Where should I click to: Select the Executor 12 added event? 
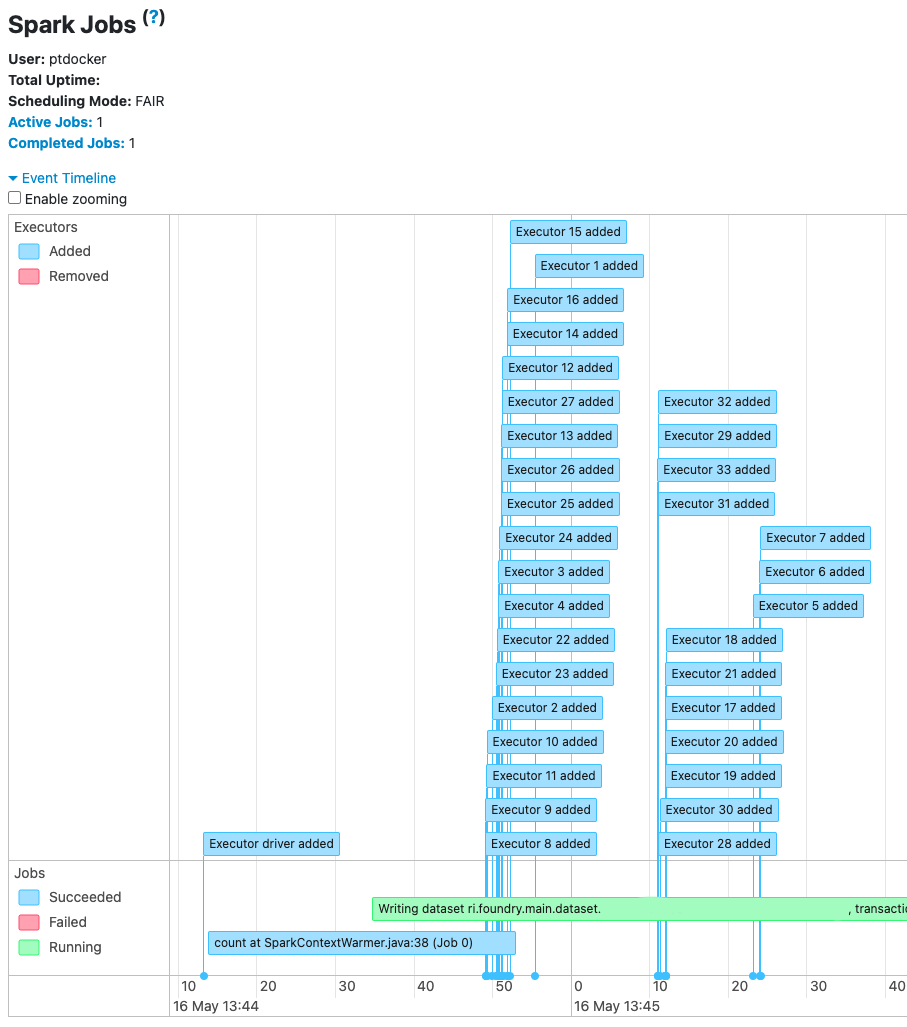coord(561,368)
